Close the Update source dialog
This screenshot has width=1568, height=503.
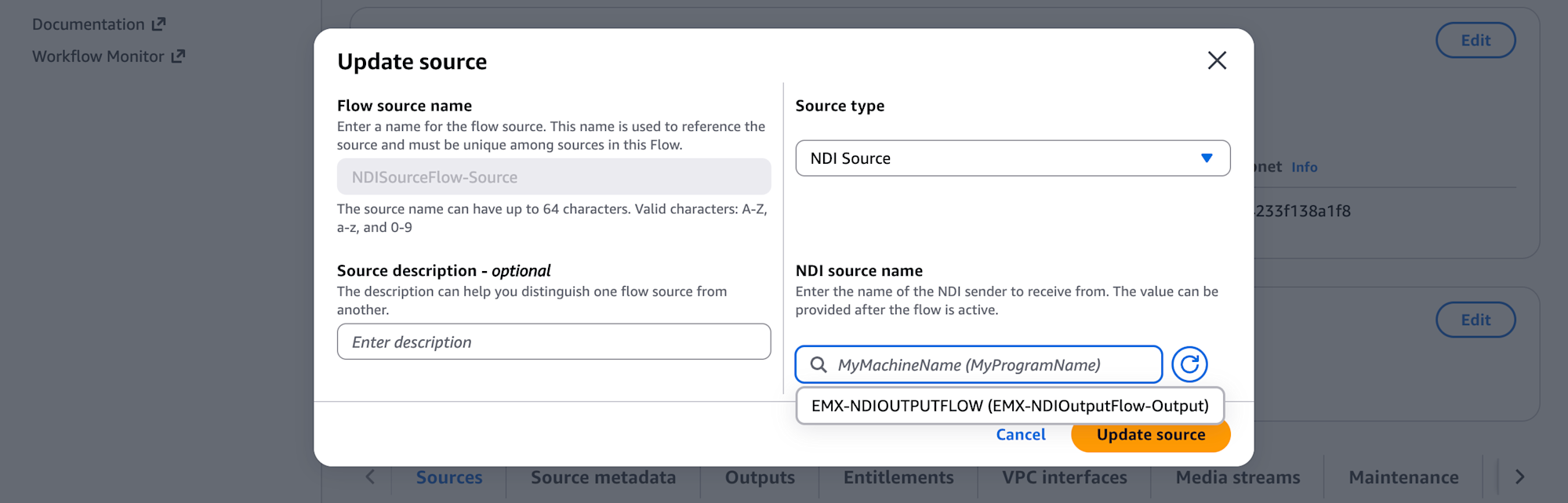click(x=1216, y=60)
